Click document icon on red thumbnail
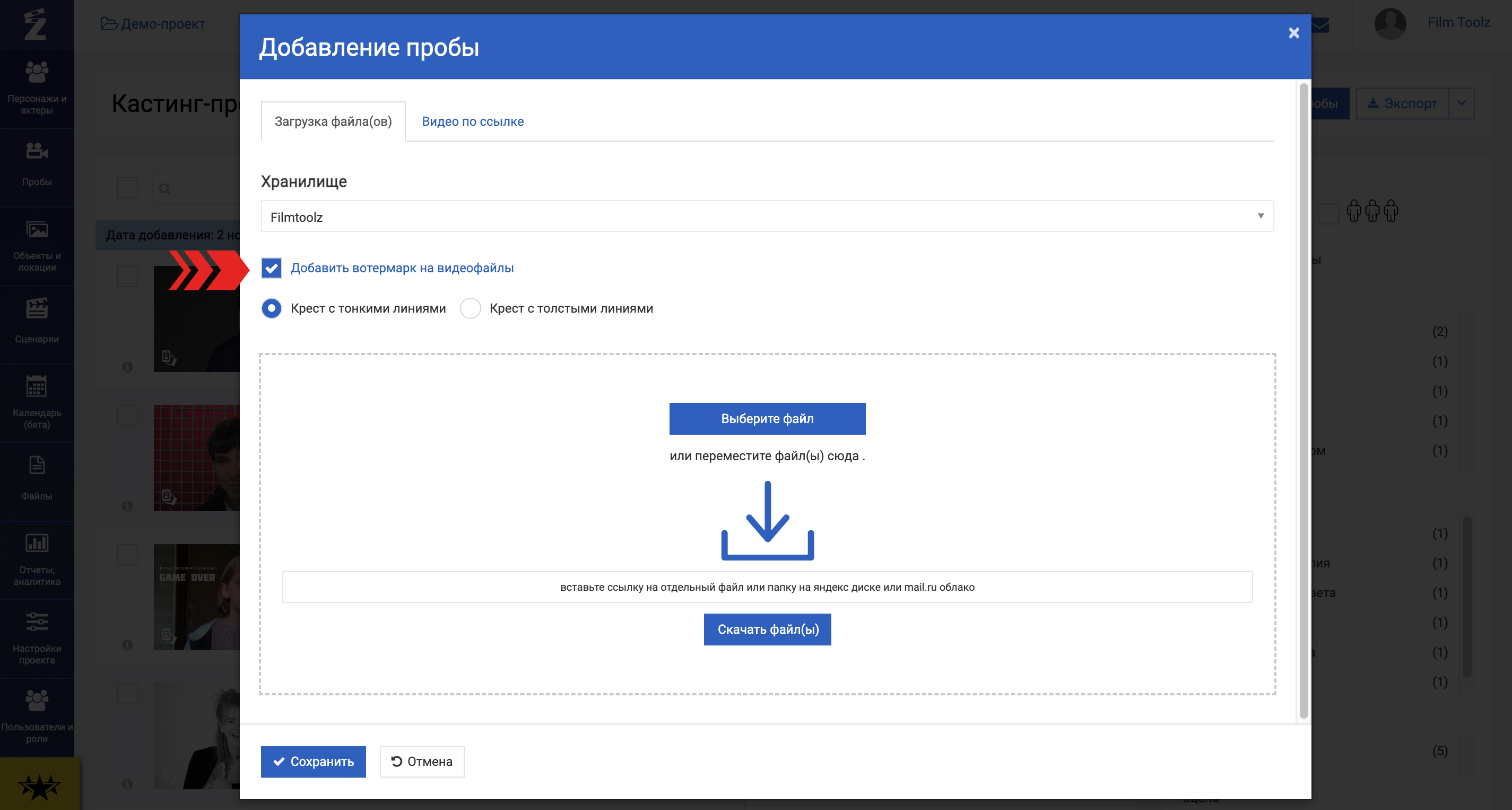 pos(169,496)
